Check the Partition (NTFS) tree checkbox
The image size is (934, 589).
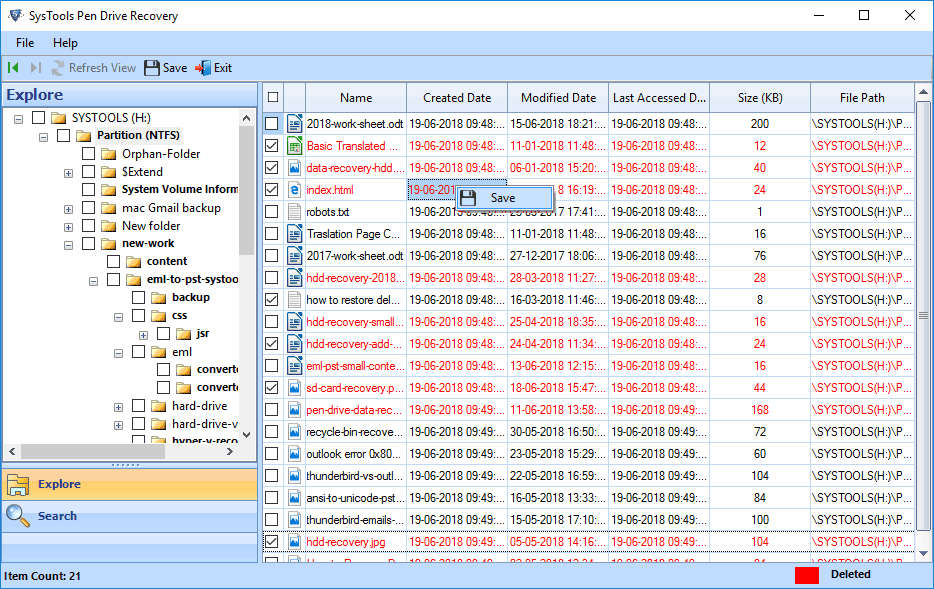coord(64,136)
